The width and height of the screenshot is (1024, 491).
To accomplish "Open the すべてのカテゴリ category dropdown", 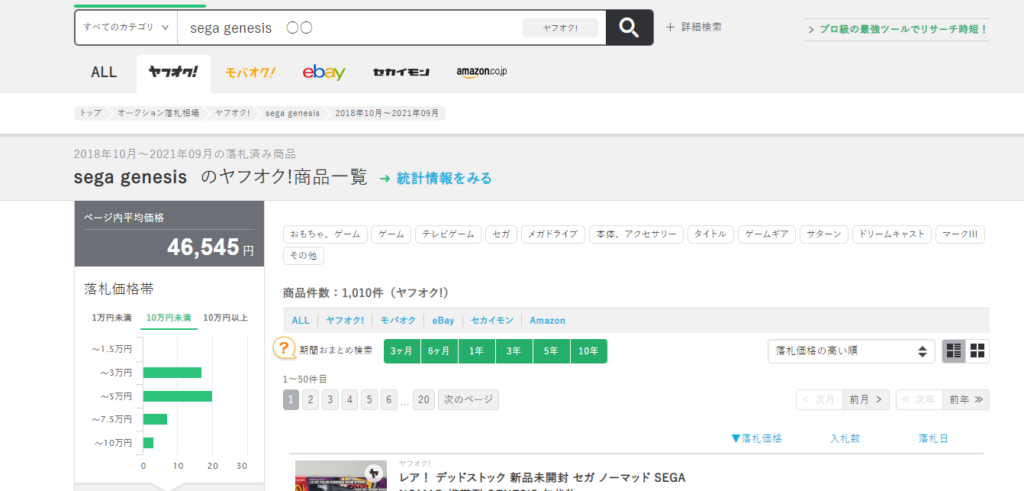I will pyautogui.click(x=126, y=27).
